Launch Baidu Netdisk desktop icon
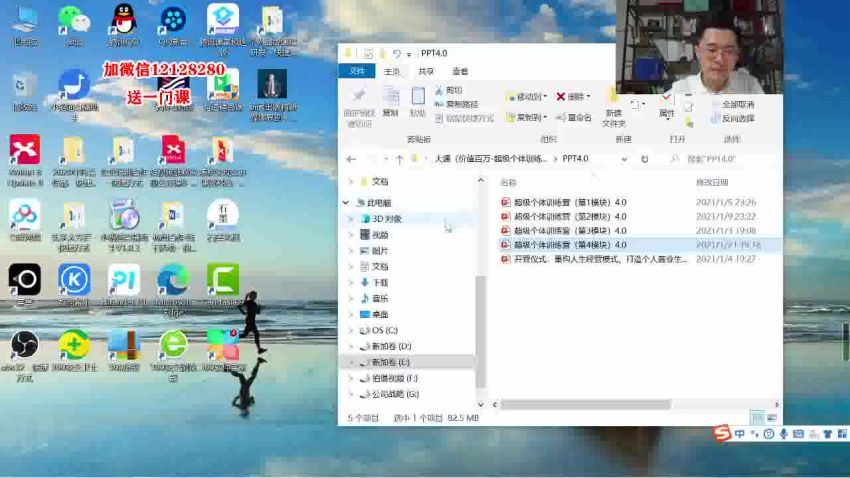This screenshot has height=478, width=850. click(x=24, y=215)
